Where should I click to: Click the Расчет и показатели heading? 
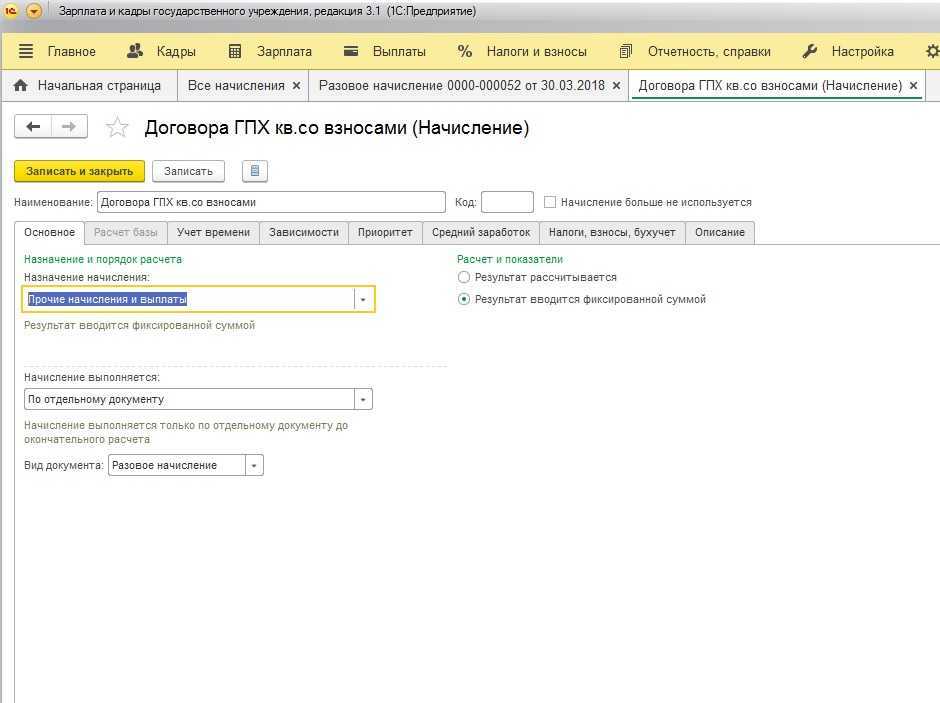click(510, 260)
